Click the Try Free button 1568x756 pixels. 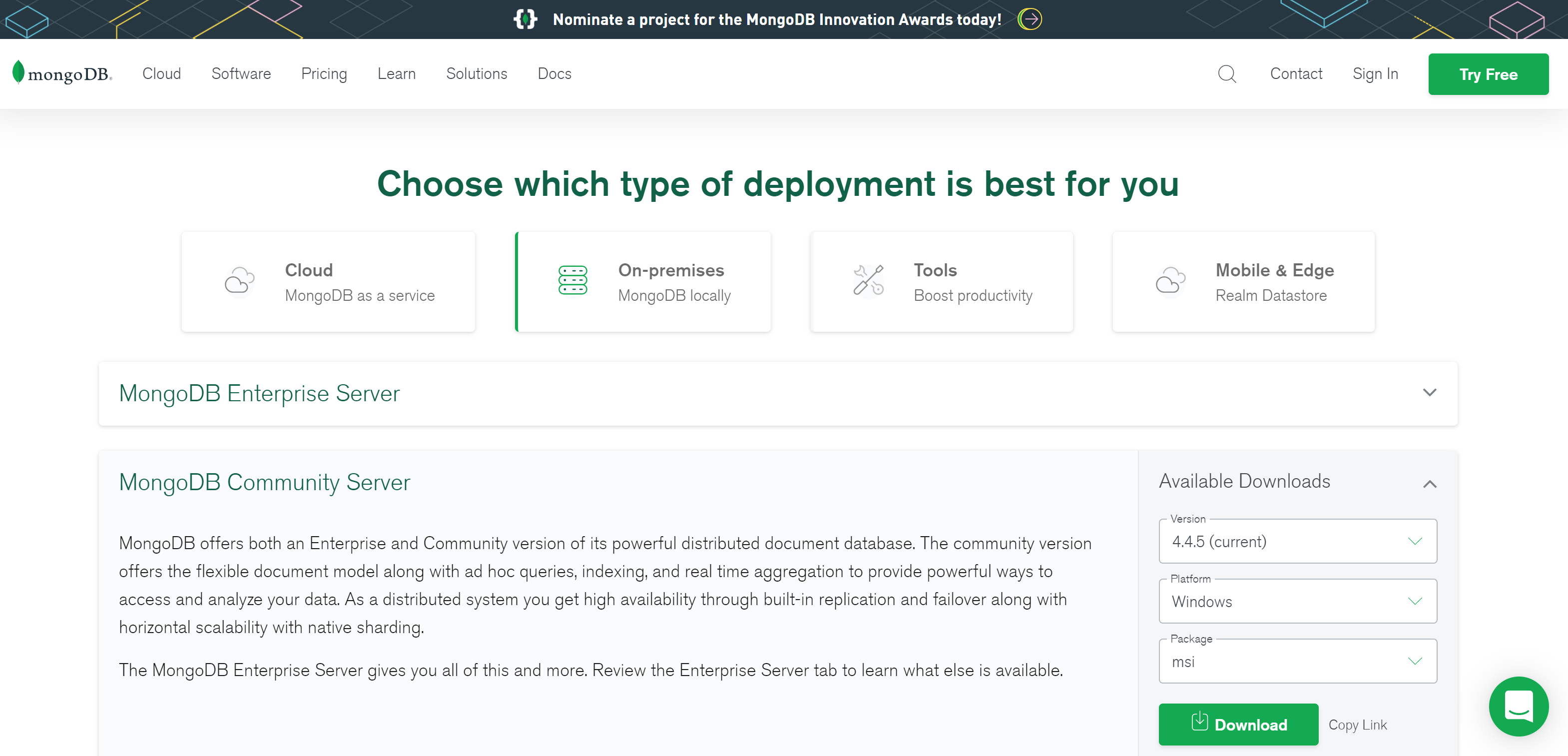(x=1488, y=74)
